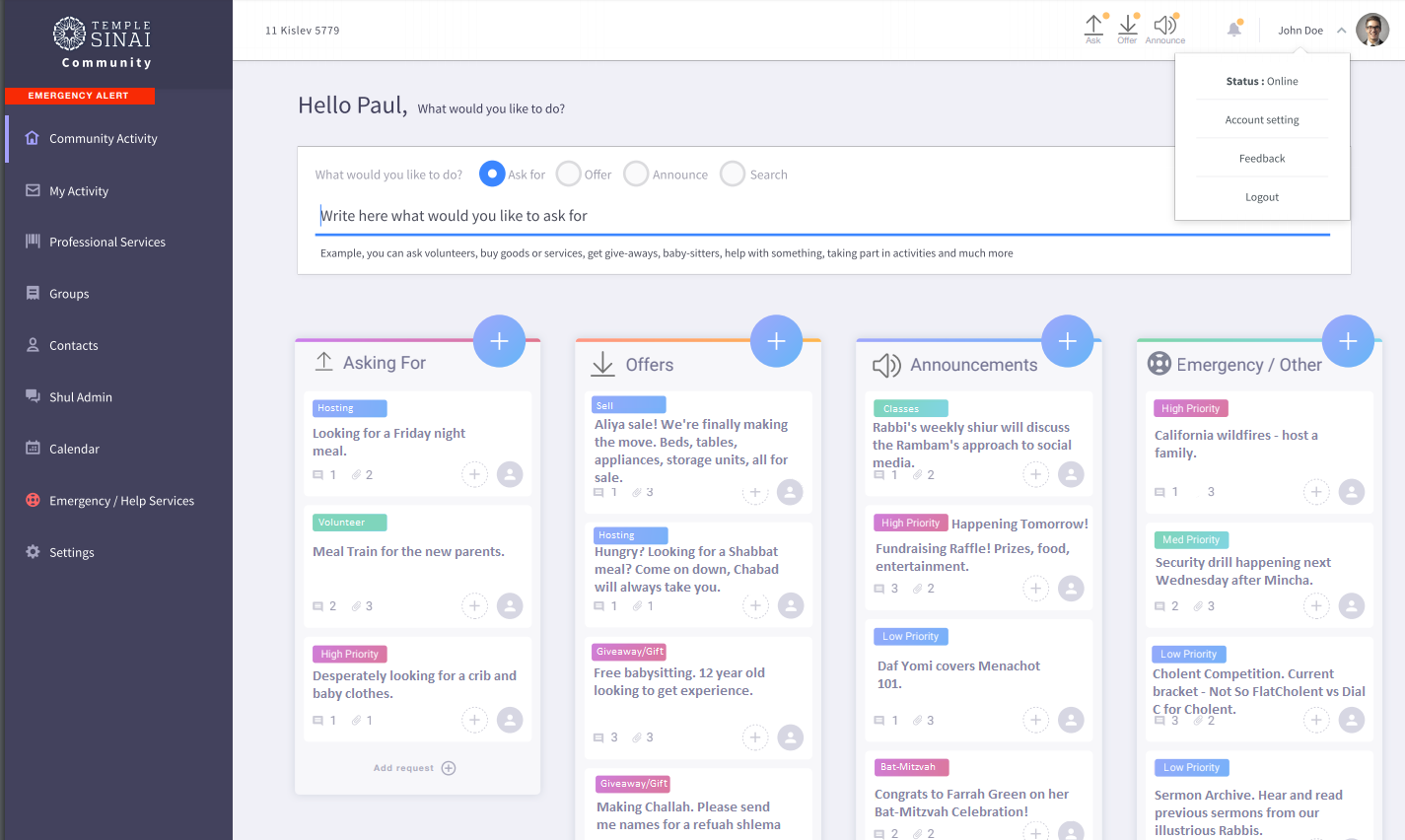The width and height of the screenshot is (1405, 840).
Task: Select the Search radio button
Action: 733,175
